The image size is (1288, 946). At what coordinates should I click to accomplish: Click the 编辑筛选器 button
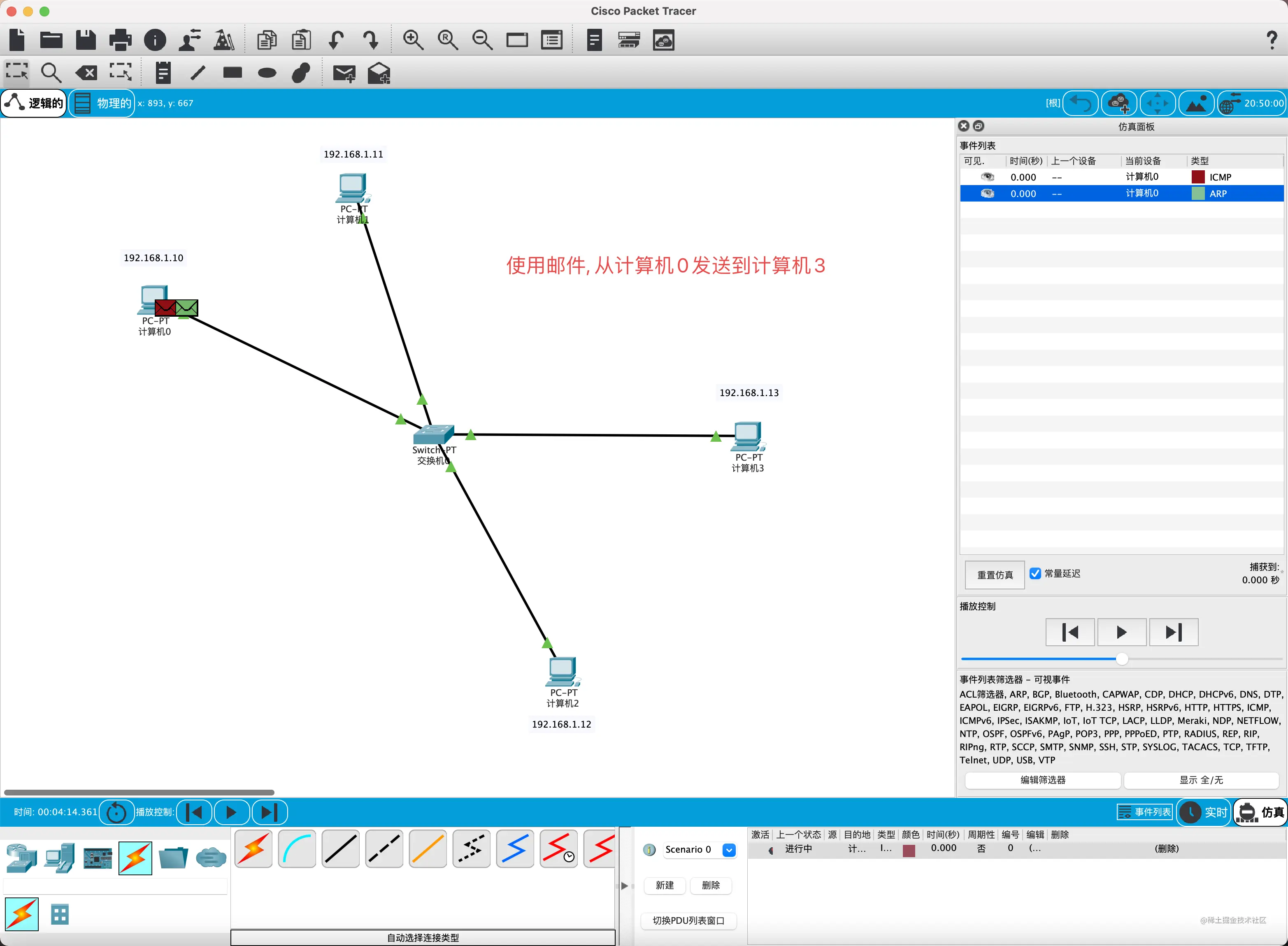coord(1043,780)
